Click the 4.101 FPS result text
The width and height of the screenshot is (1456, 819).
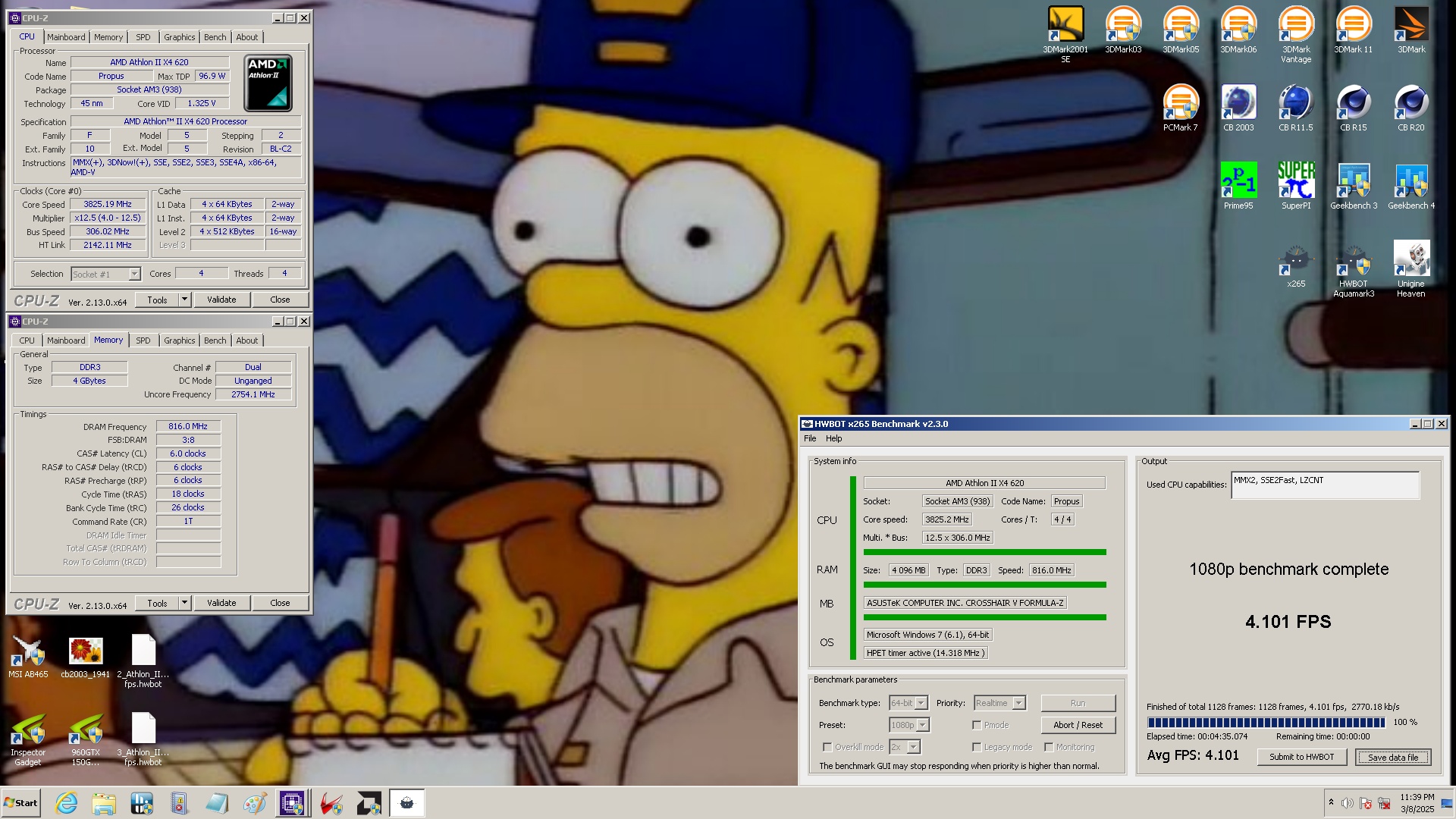[x=1288, y=622]
